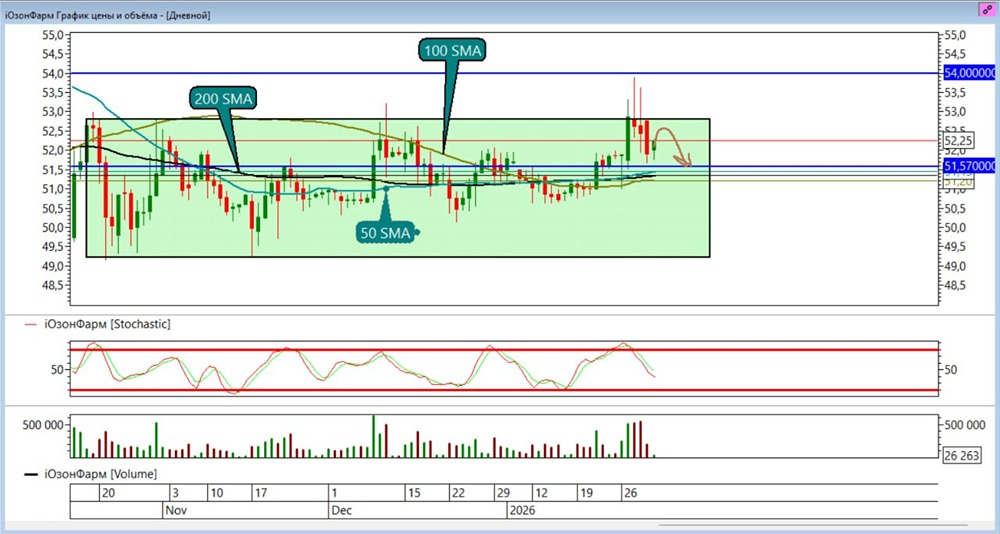
Task: Click the date 19 on time axis
Action: pos(586,493)
